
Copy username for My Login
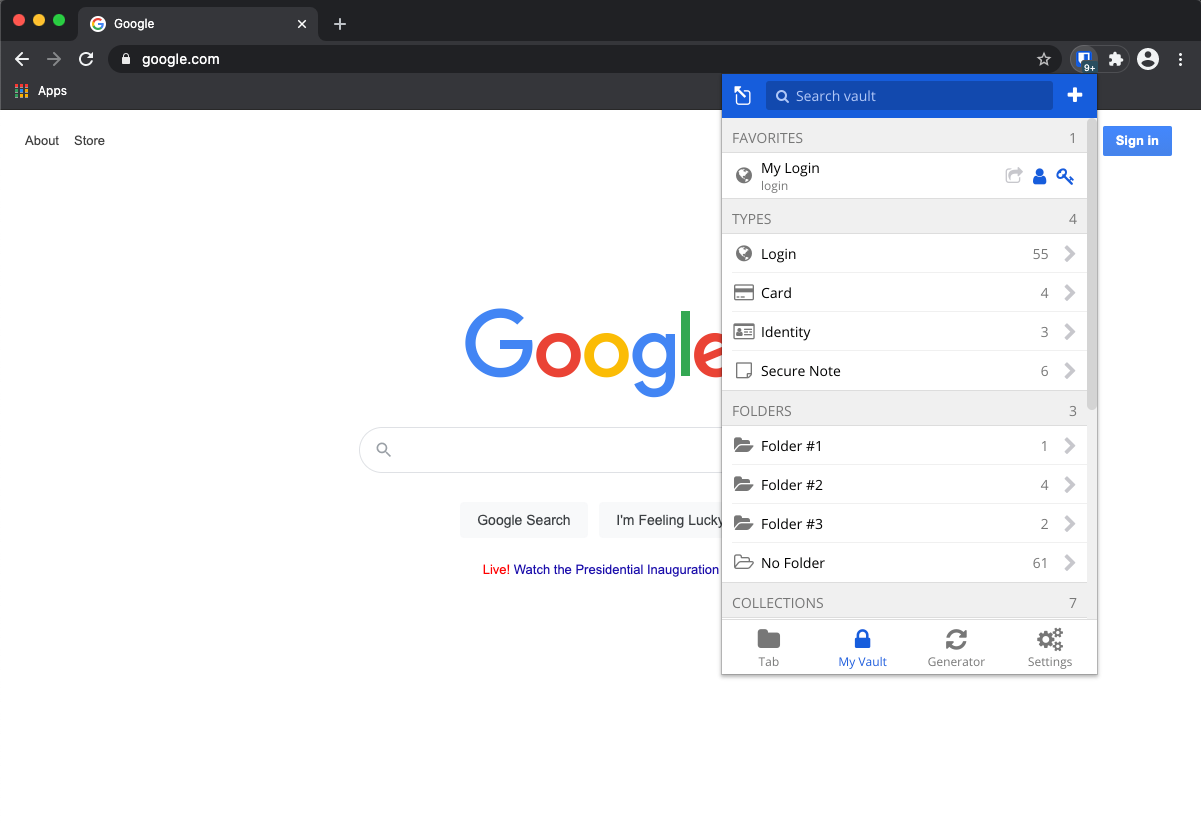pos(1039,176)
